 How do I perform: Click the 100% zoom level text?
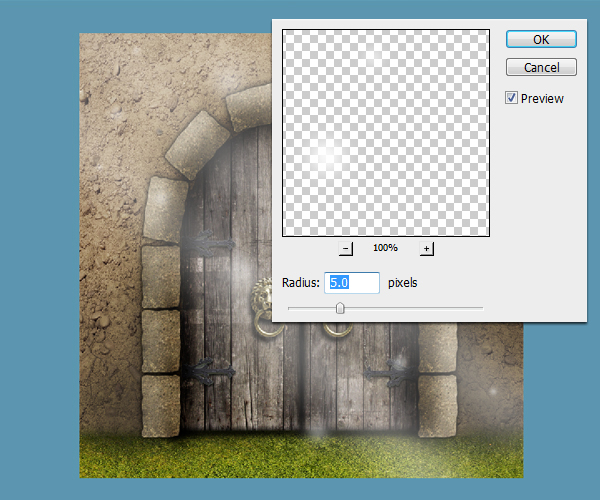point(385,248)
